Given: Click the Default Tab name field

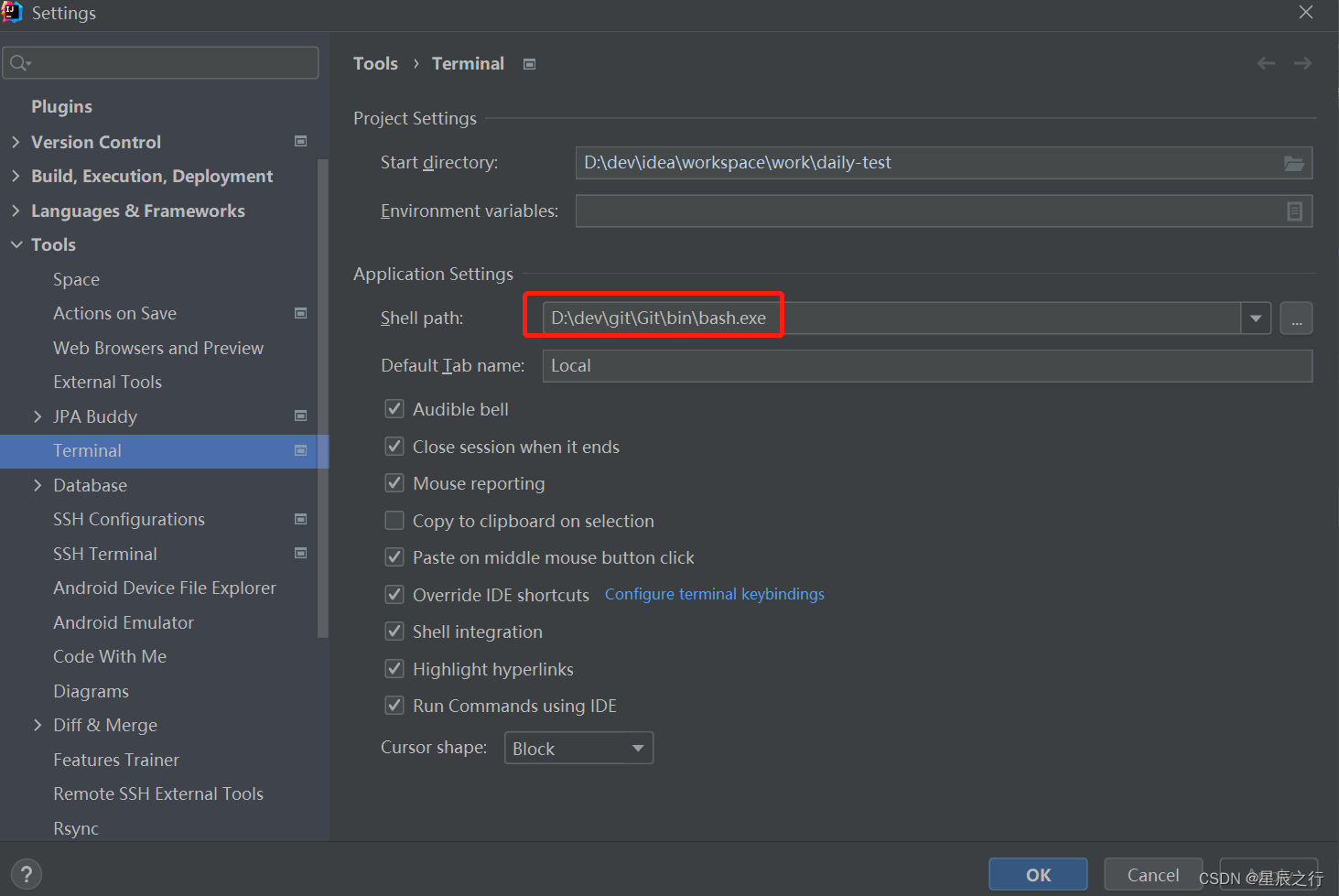Looking at the screenshot, I should pos(927,366).
